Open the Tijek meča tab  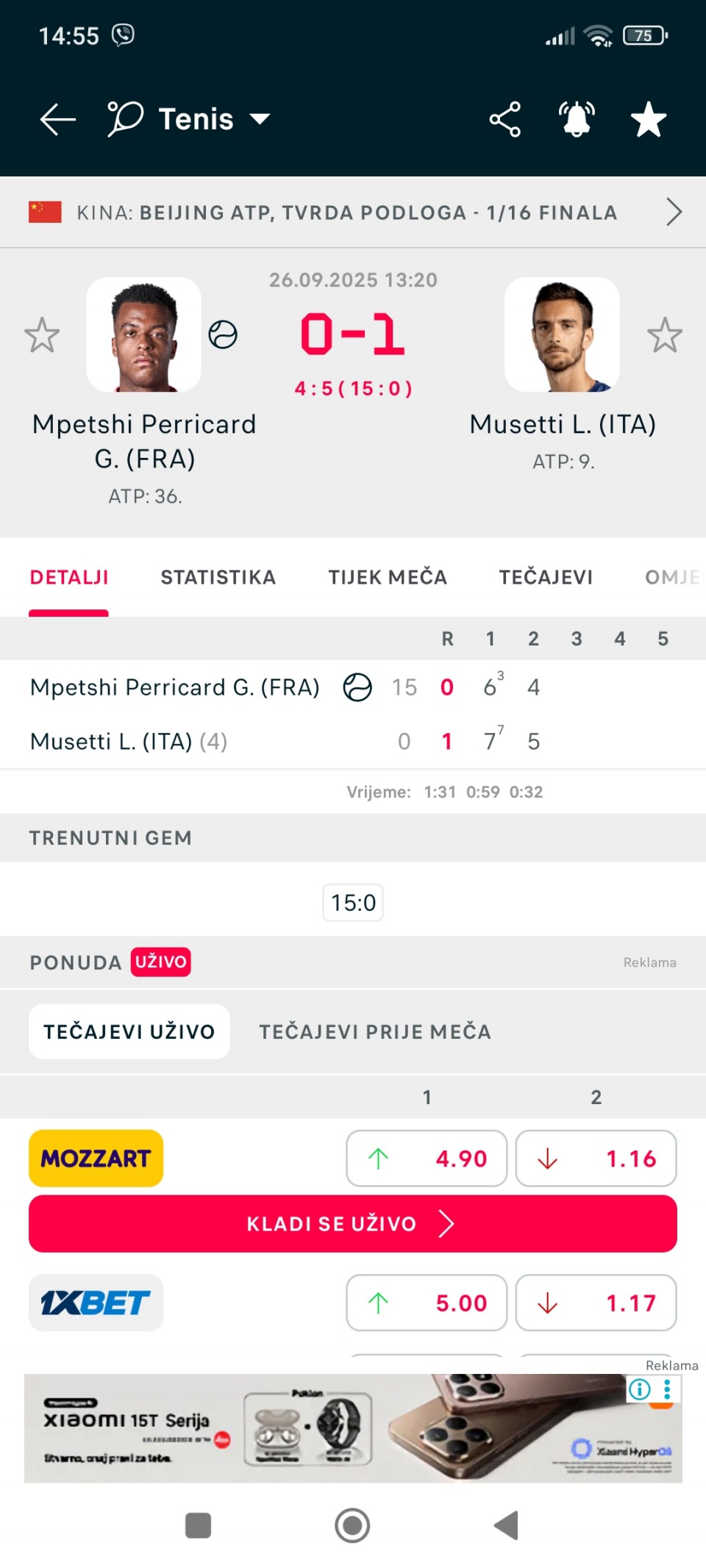pyautogui.click(x=388, y=577)
